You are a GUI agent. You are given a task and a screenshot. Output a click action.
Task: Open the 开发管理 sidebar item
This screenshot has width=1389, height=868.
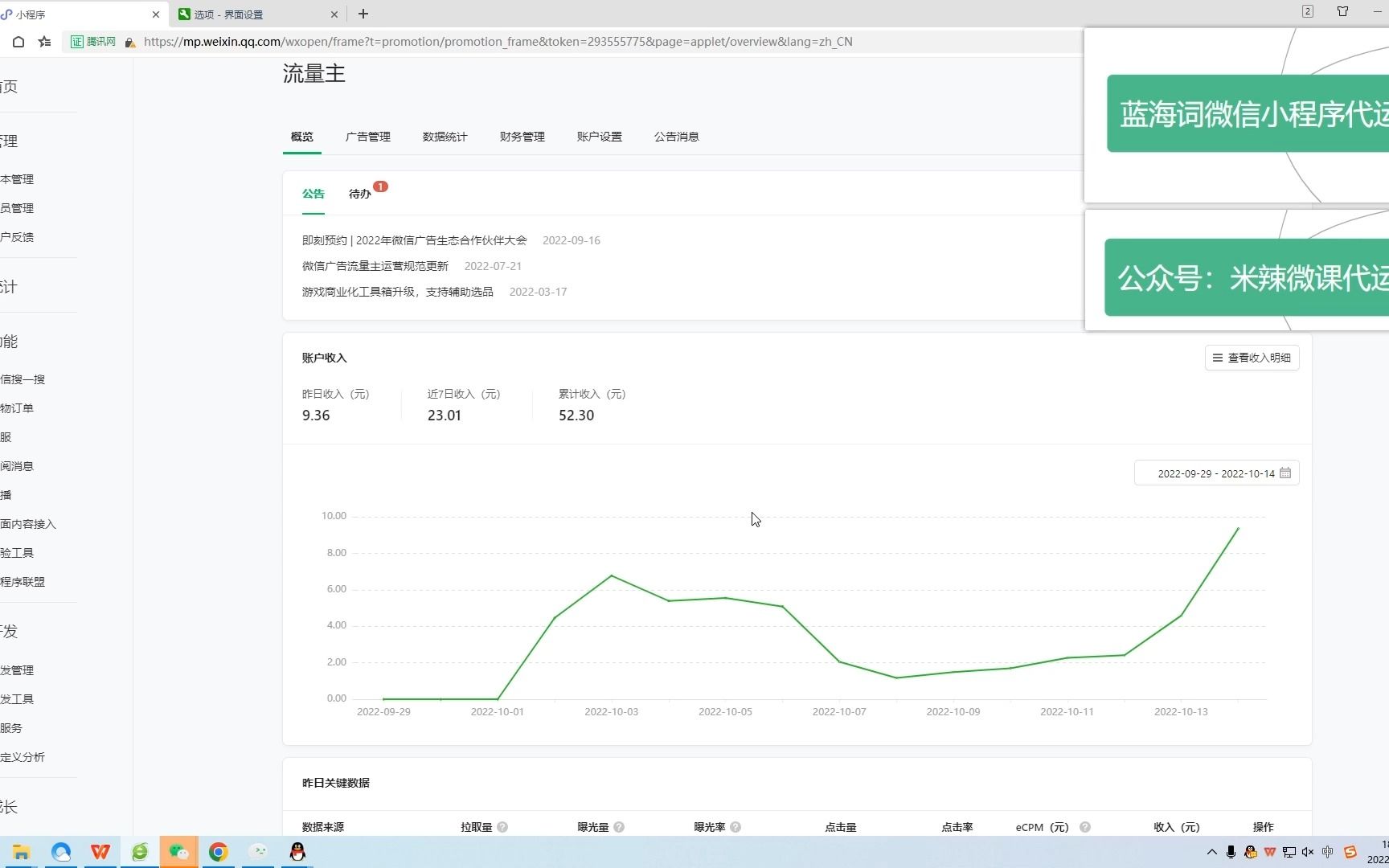pos(18,670)
